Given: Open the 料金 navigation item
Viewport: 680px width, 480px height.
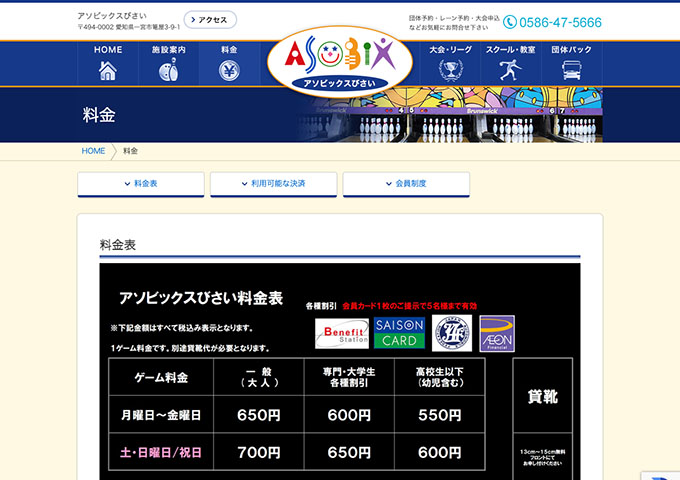Looking at the screenshot, I should [x=229, y=63].
